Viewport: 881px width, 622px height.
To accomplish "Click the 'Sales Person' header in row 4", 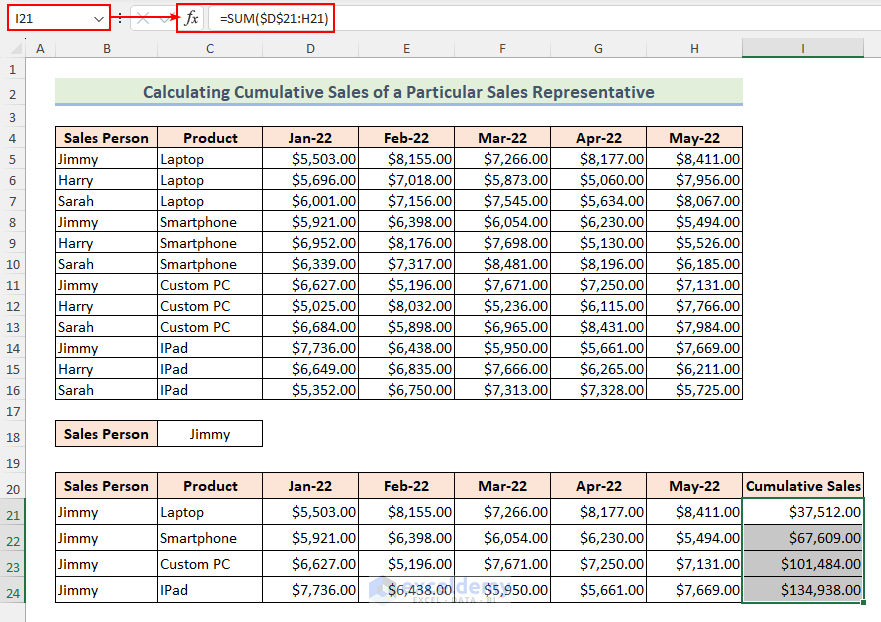I will point(106,138).
